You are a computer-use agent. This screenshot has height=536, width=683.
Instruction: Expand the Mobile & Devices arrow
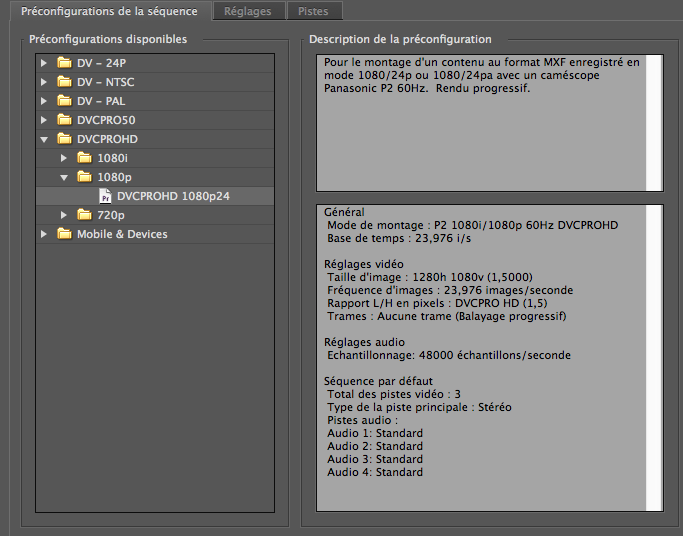pos(44,234)
